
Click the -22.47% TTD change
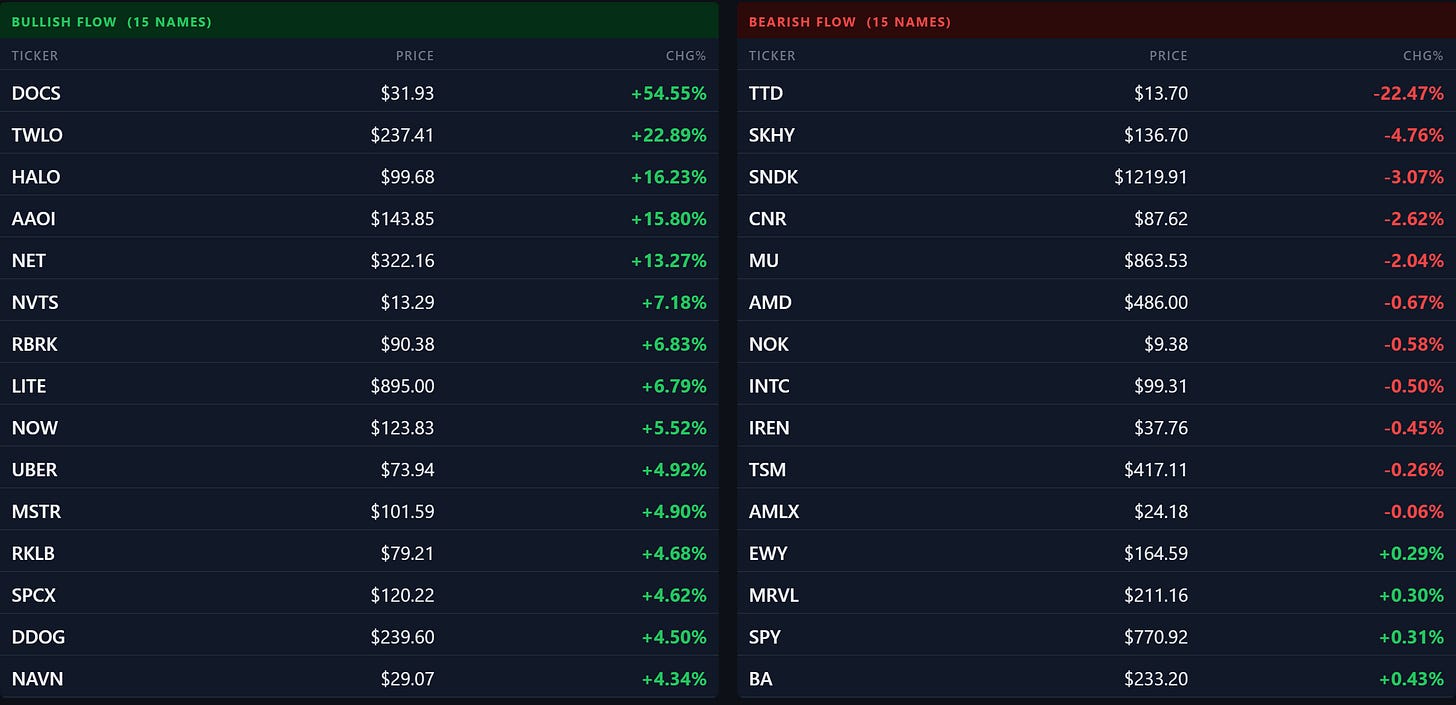[1408, 93]
